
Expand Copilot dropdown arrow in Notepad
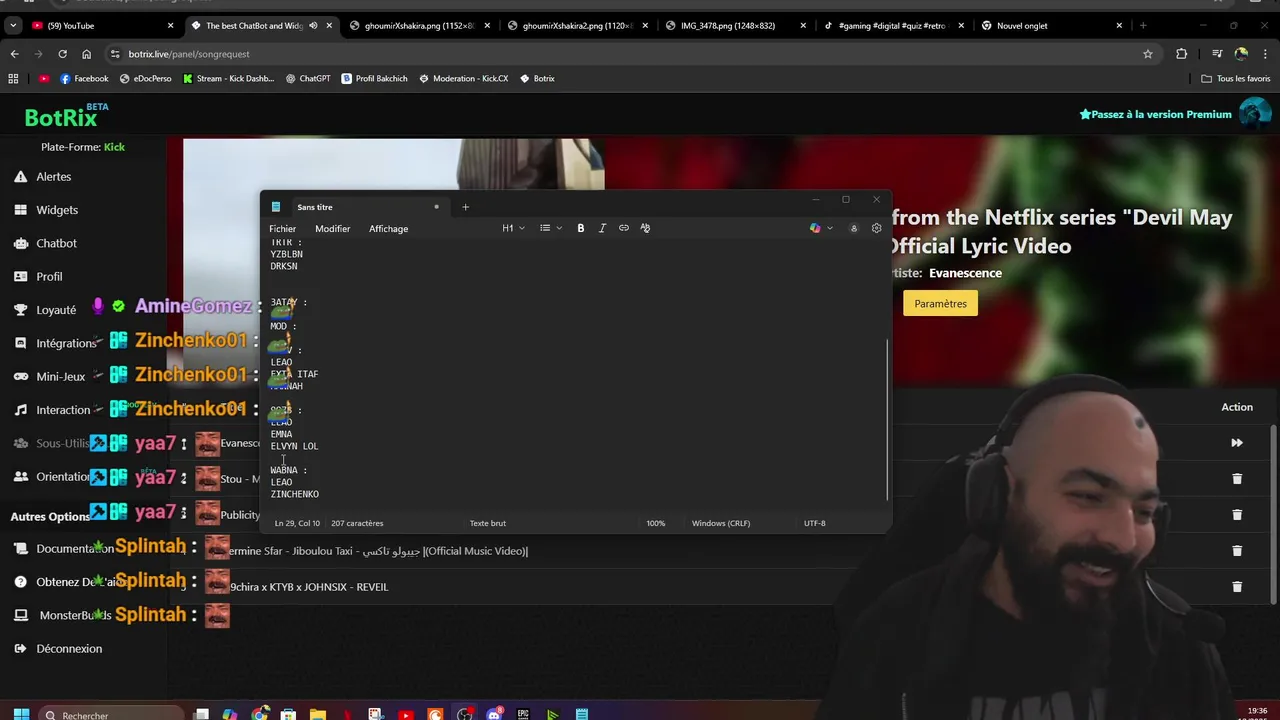[830, 228]
